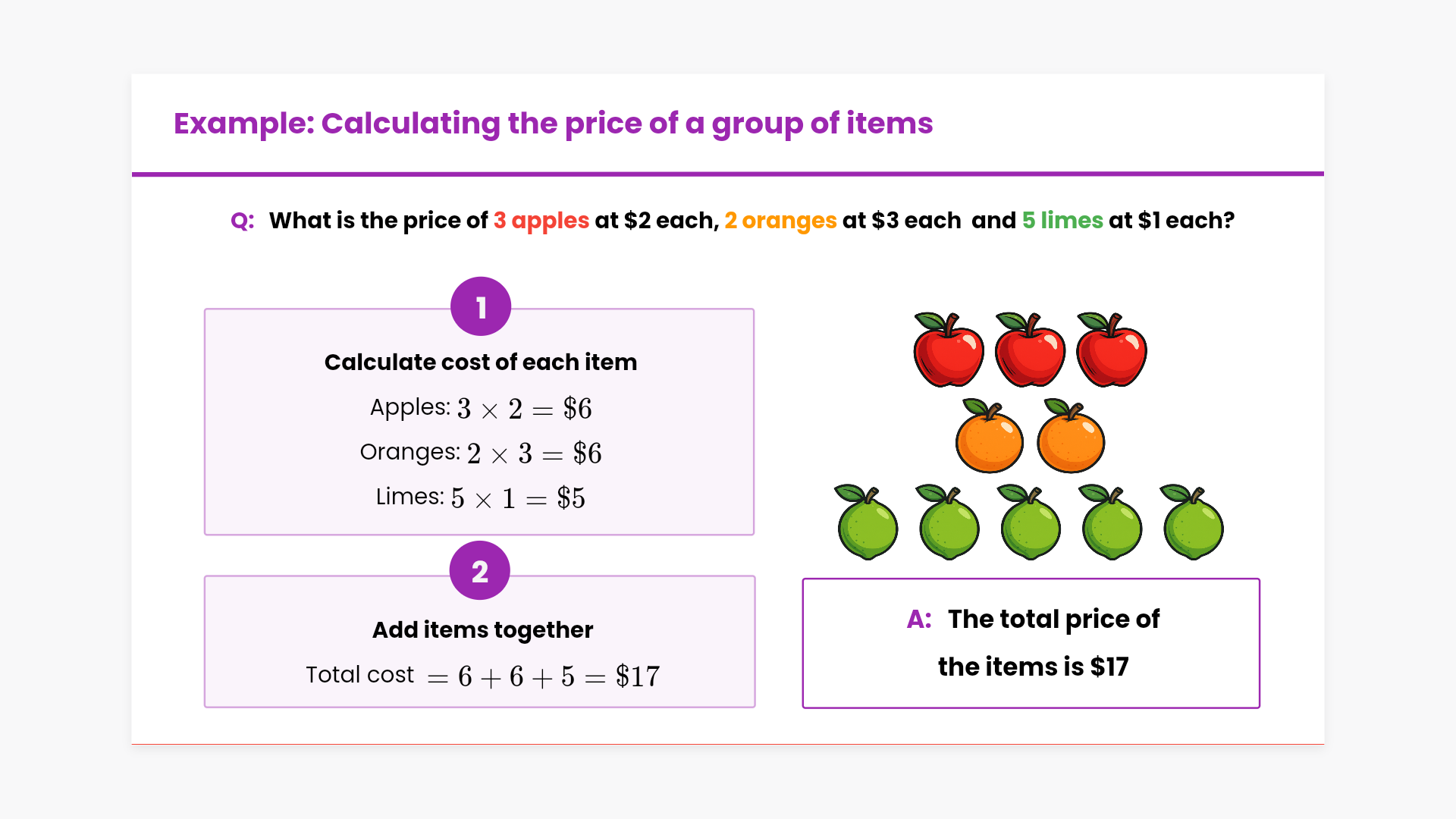
Task: Click the Total cost equation line
Action: tap(482, 676)
